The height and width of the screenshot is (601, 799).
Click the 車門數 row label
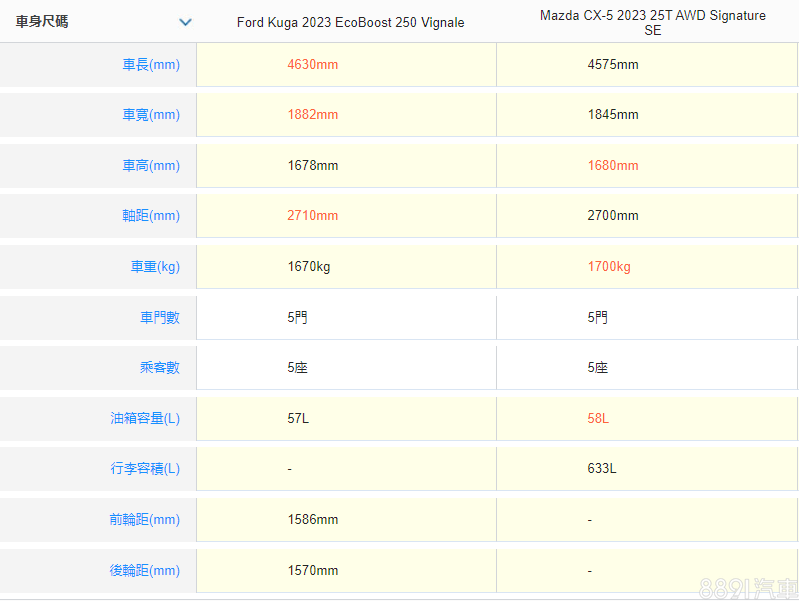tap(160, 318)
